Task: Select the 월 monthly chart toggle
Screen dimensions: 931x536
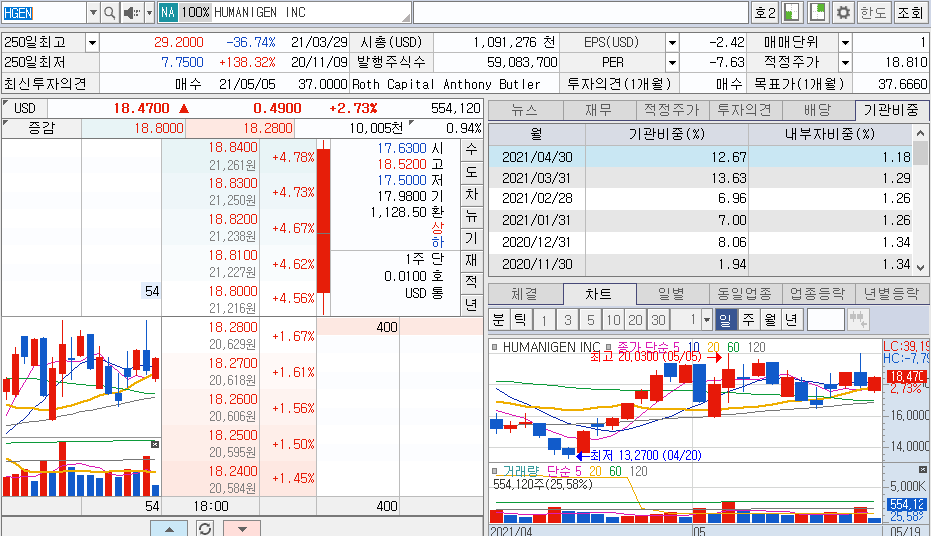Action: (x=770, y=320)
